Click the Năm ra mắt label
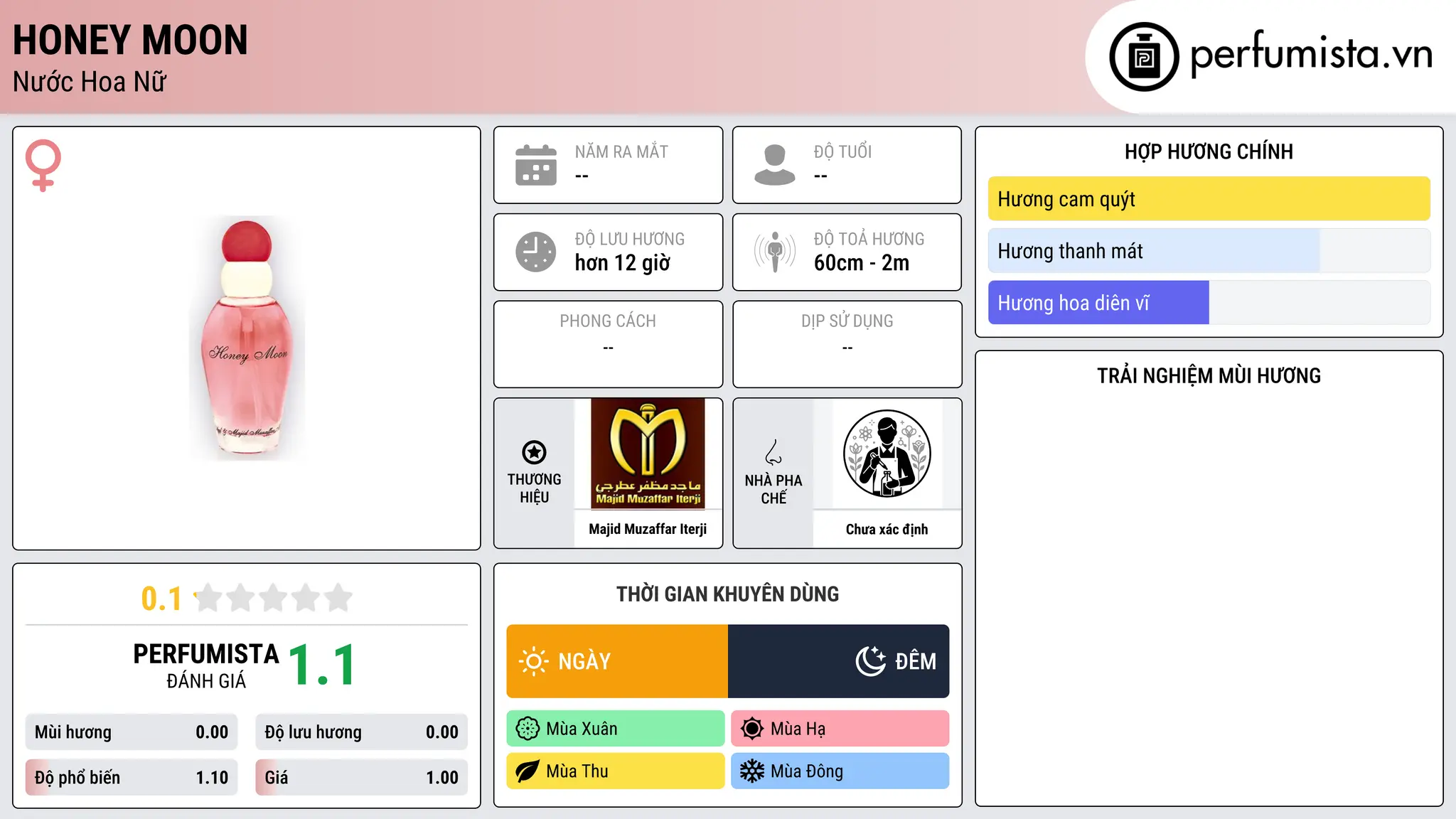This screenshot has width=1456, height=819. 621,152
